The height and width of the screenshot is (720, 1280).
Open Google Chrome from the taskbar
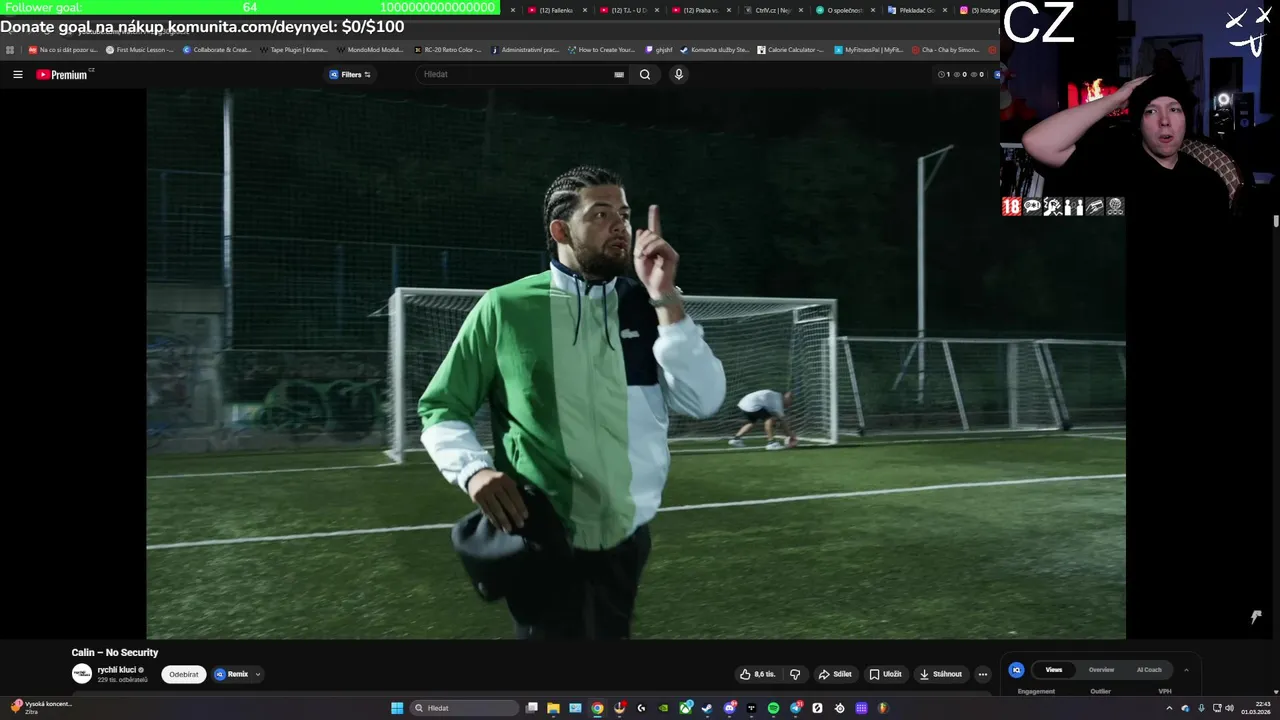coord(597,708)
